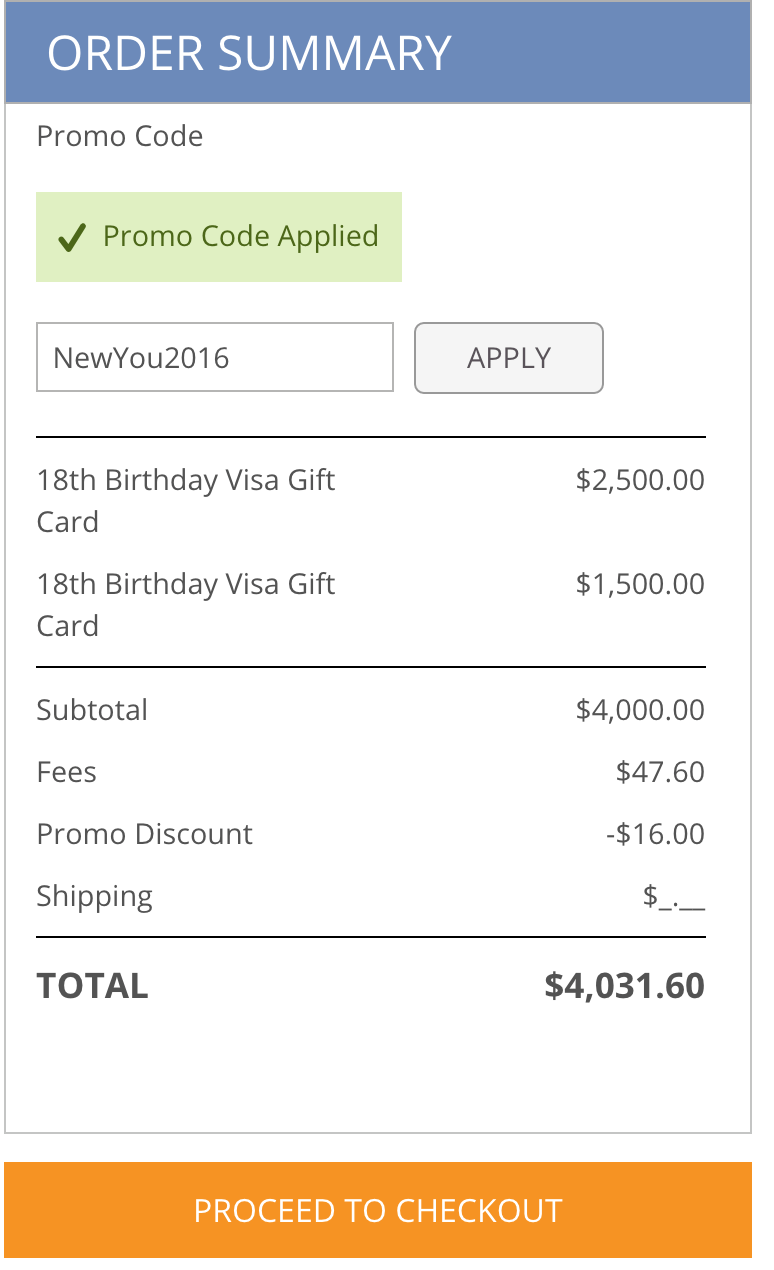
Task: Focus the promo code input field
Action: [214, 357]
